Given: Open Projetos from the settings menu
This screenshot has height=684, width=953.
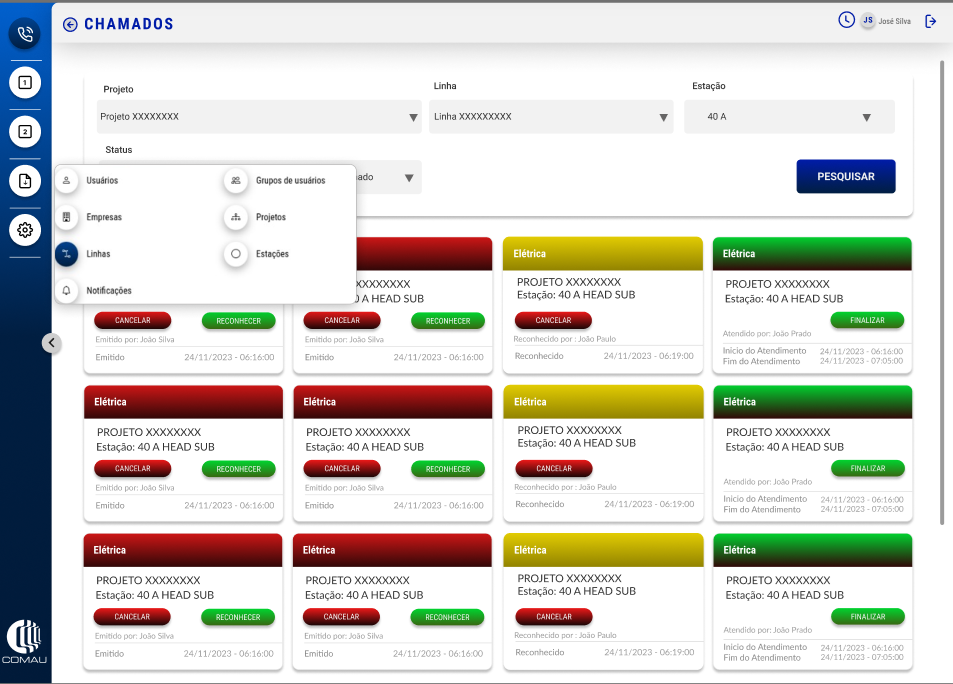Looking at the screenshot, I should (x=270, y=217).
